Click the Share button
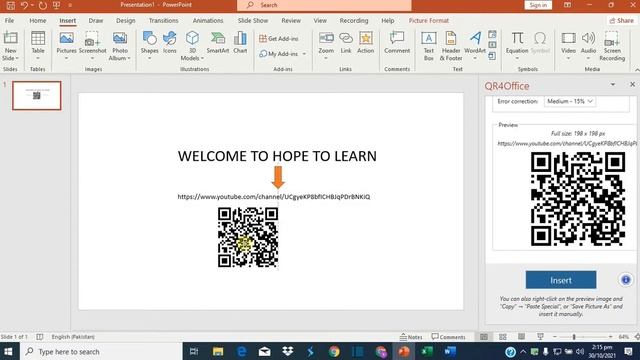This screenshot has height=360, width=640. (621, 20)
